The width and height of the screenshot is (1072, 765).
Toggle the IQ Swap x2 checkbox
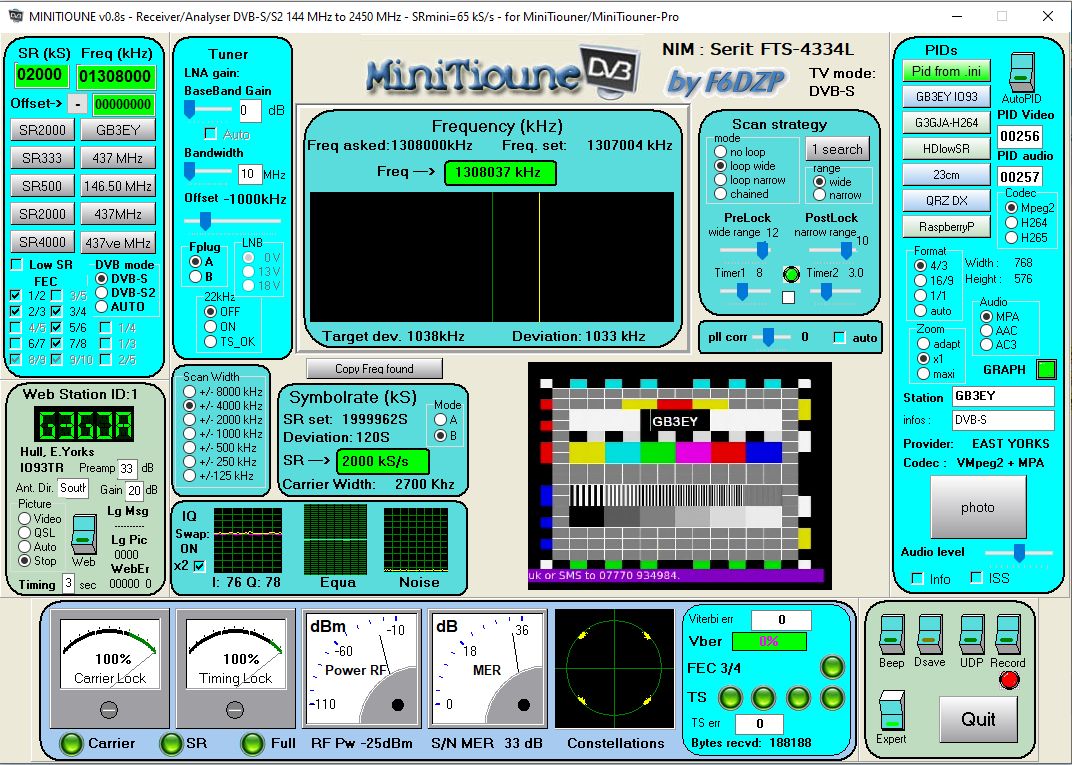(199, 566)
